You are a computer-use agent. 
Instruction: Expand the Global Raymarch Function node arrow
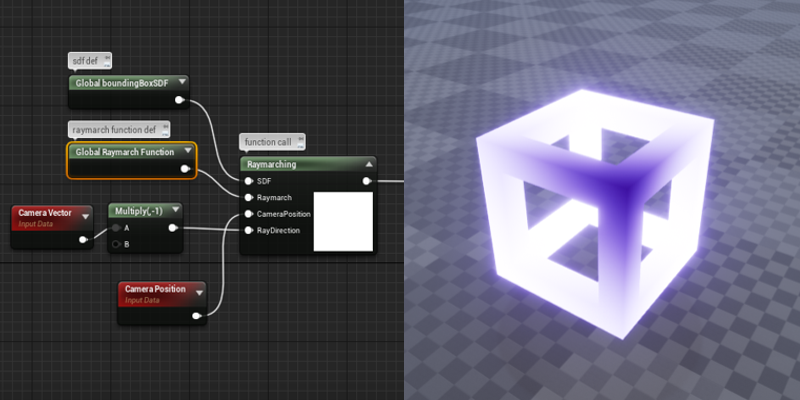[187, 151]
